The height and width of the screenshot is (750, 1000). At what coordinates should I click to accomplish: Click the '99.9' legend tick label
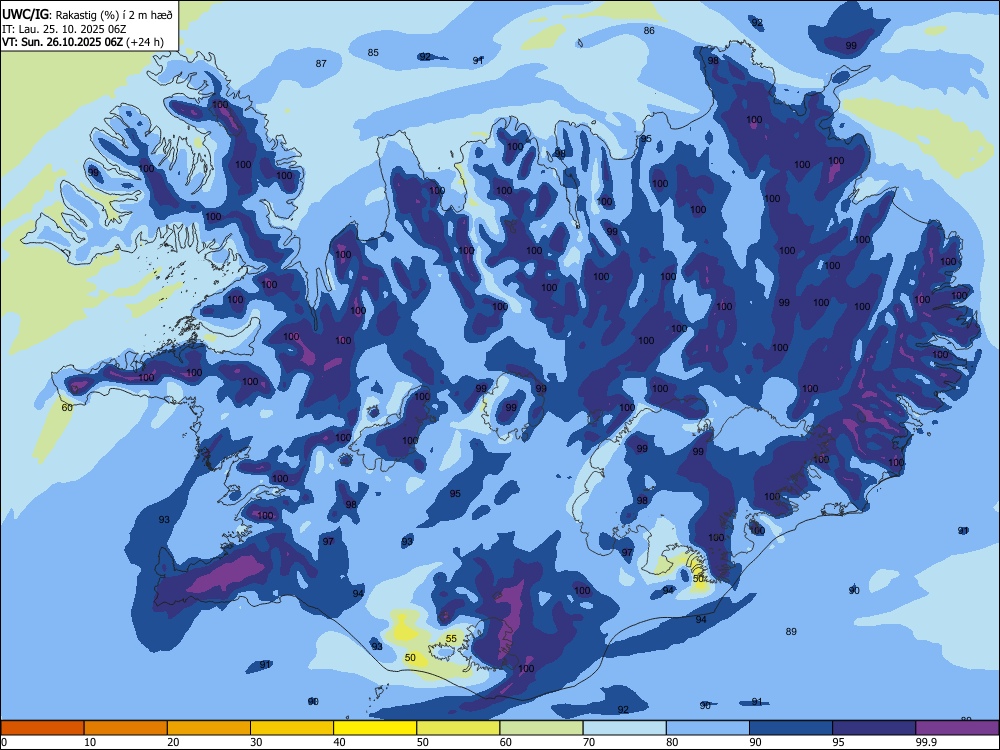[926, 742]
